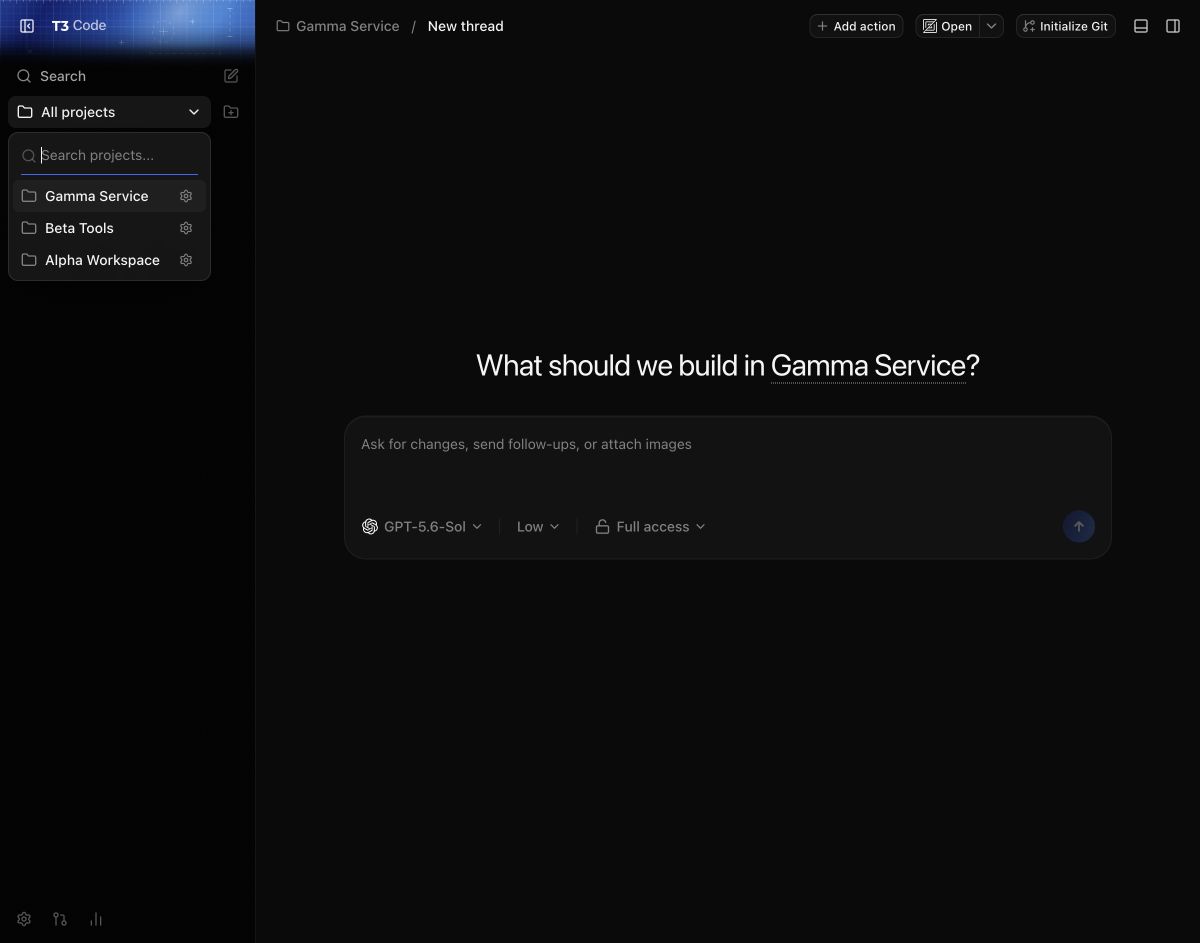Open the Full access permissions dropdown
The height and width of the screenshot is (943, 1200).
pos(650,527)
